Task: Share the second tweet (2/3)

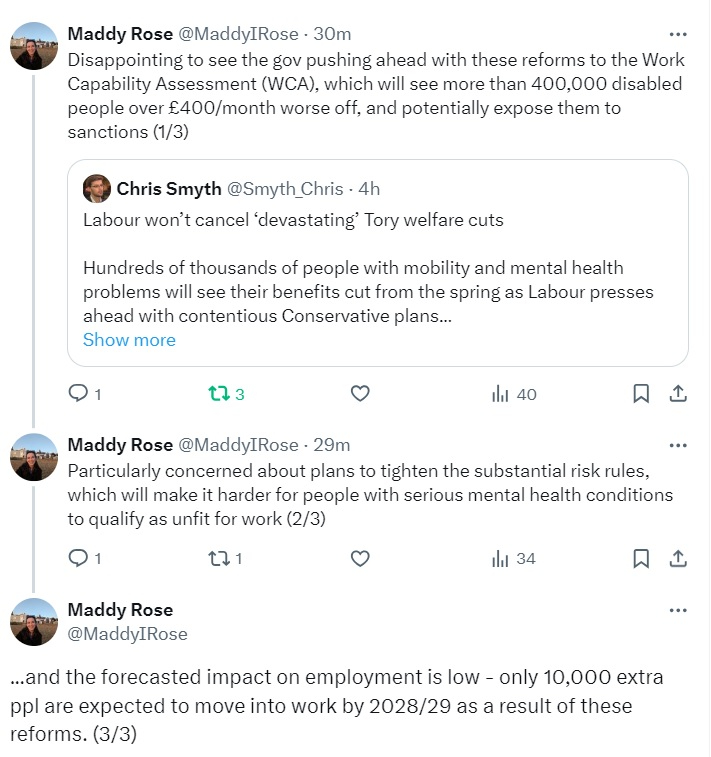Action: (678, 558)
